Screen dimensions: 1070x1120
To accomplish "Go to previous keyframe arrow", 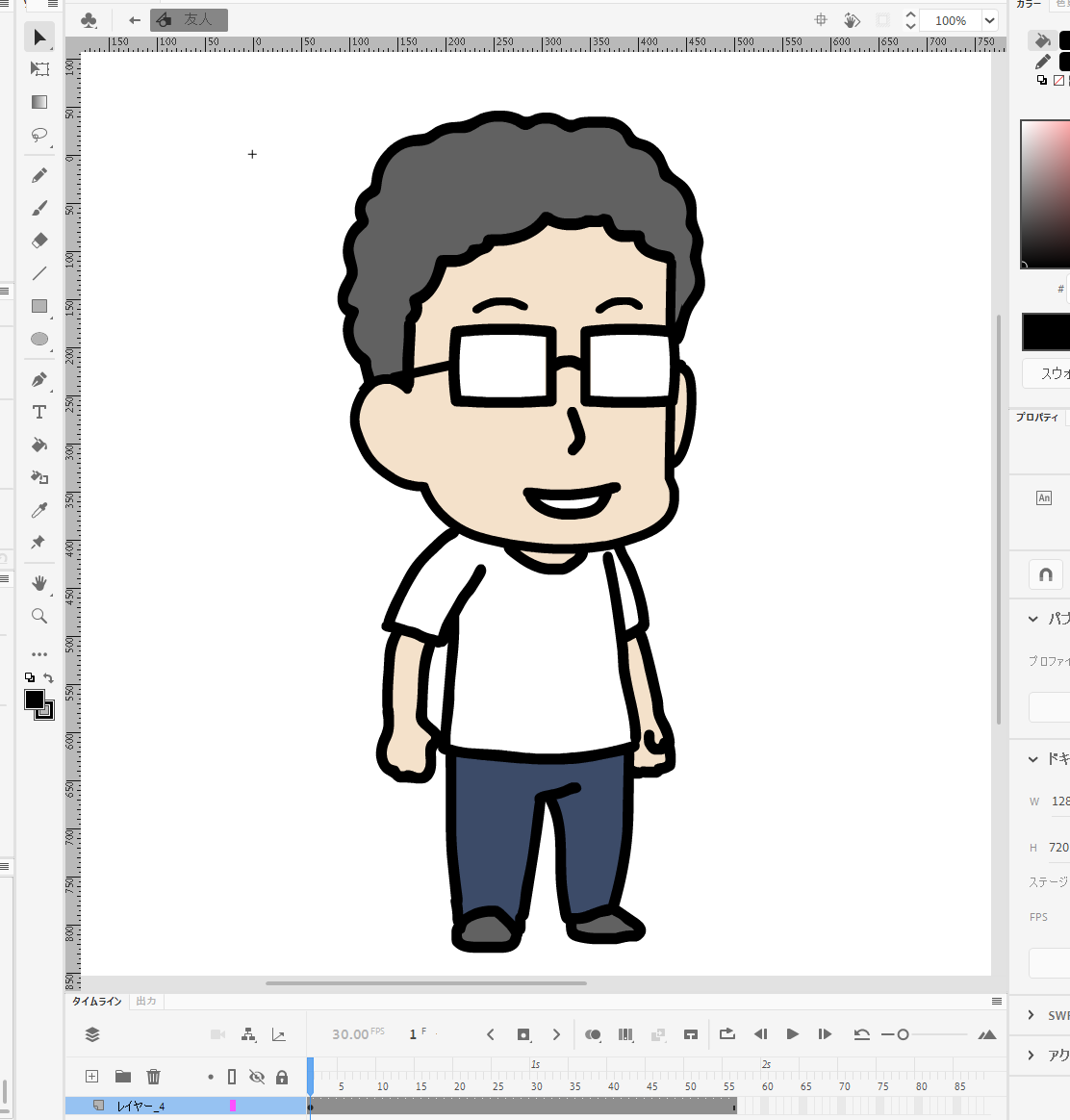I will tap(490, 1034).
